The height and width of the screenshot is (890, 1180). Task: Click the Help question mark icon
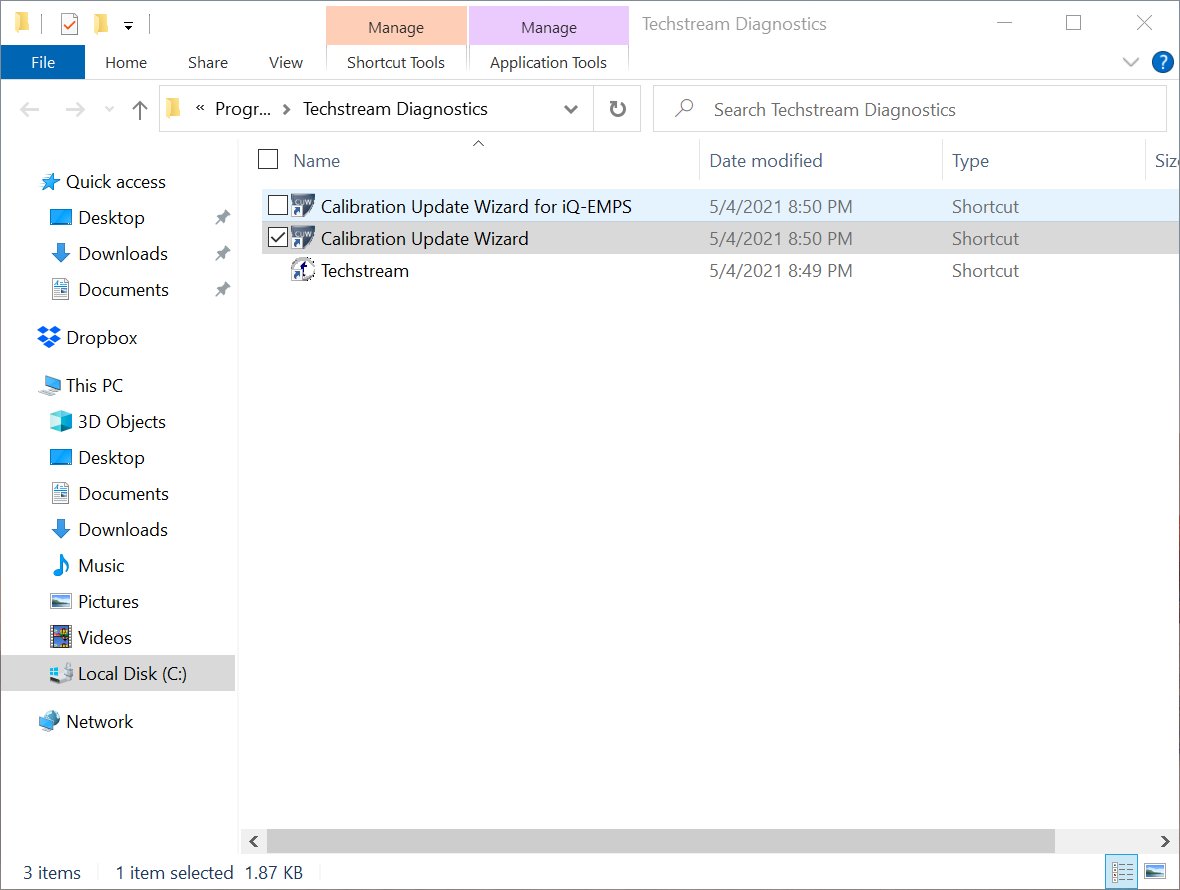(1162, 62)
